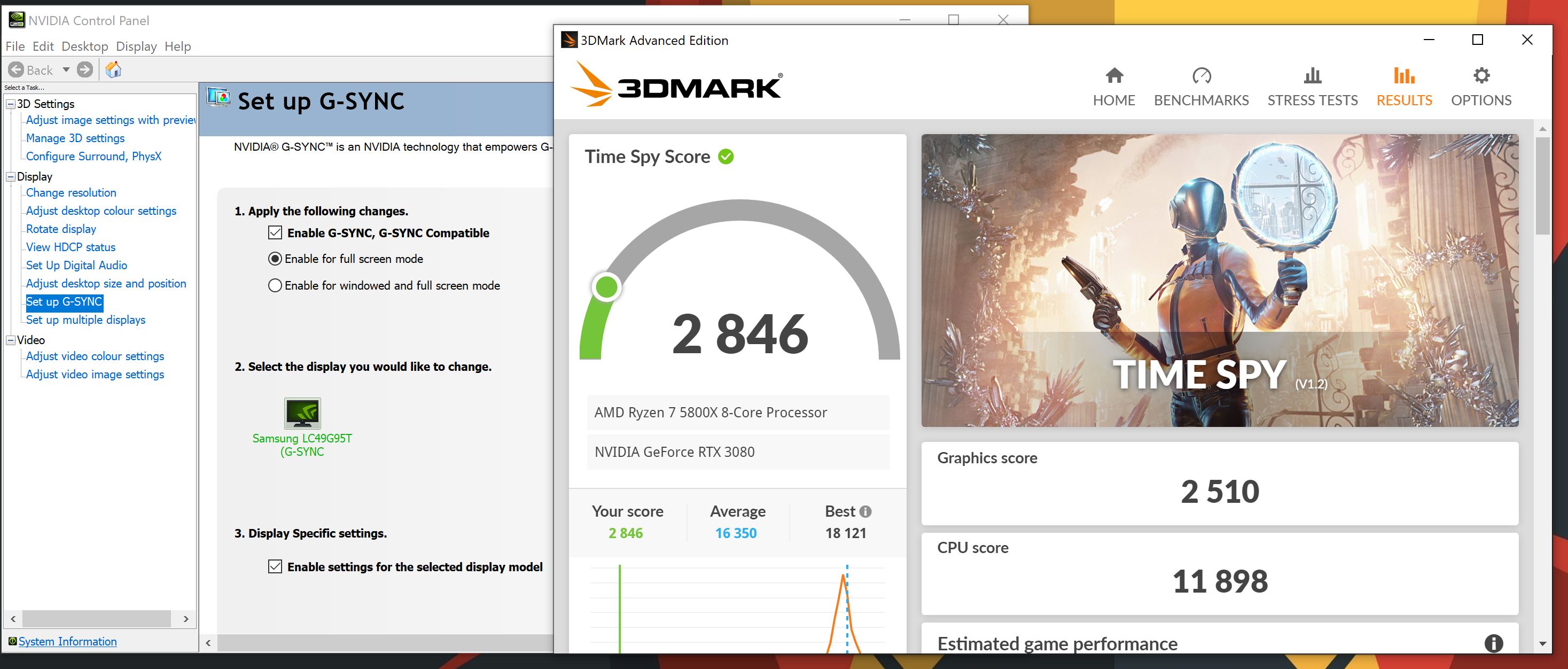Open the Desktop menu
This screenshot has width=1568, height=669.
pyautogui.click(x=84, y=46)
